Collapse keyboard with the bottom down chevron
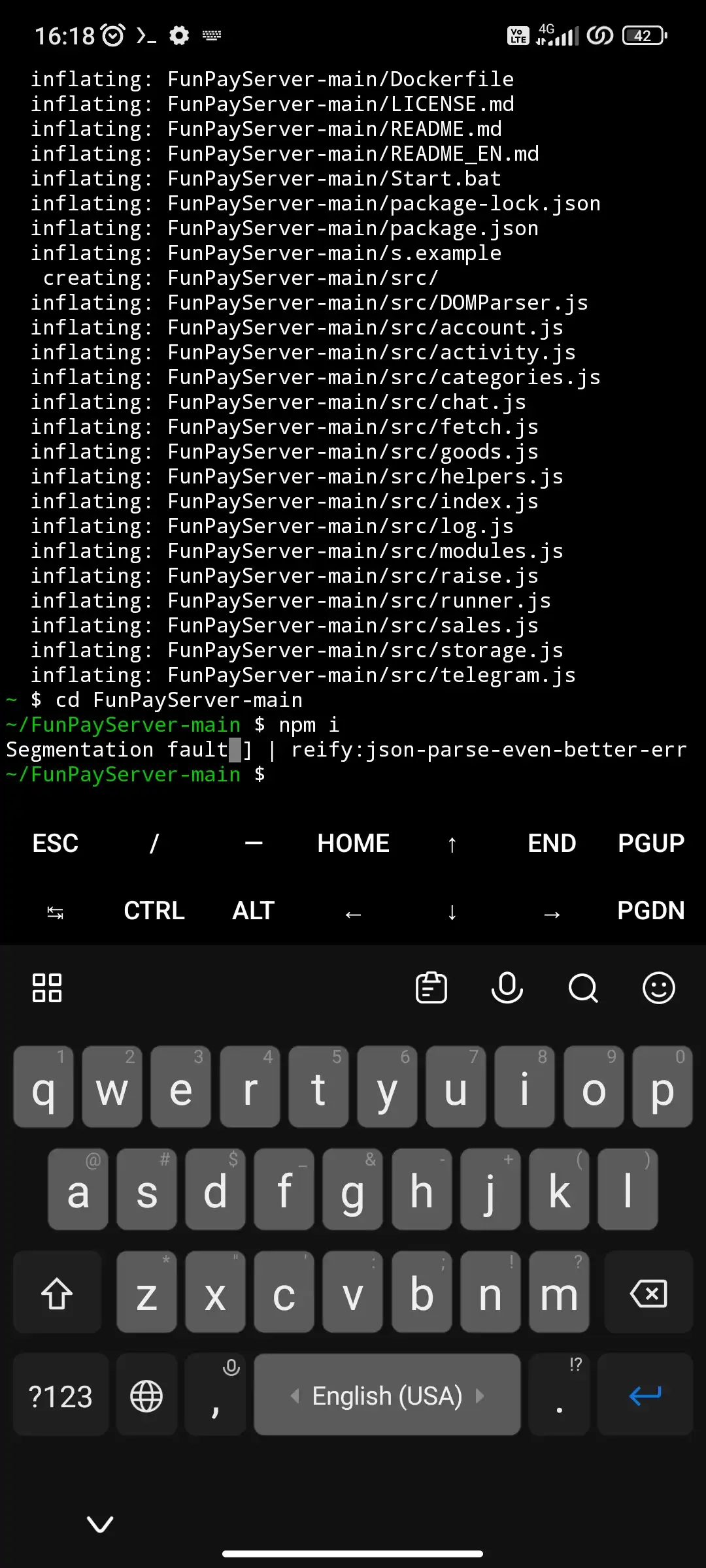The width and height of the screenshot is (706, 1568). tap(100, 1524)
